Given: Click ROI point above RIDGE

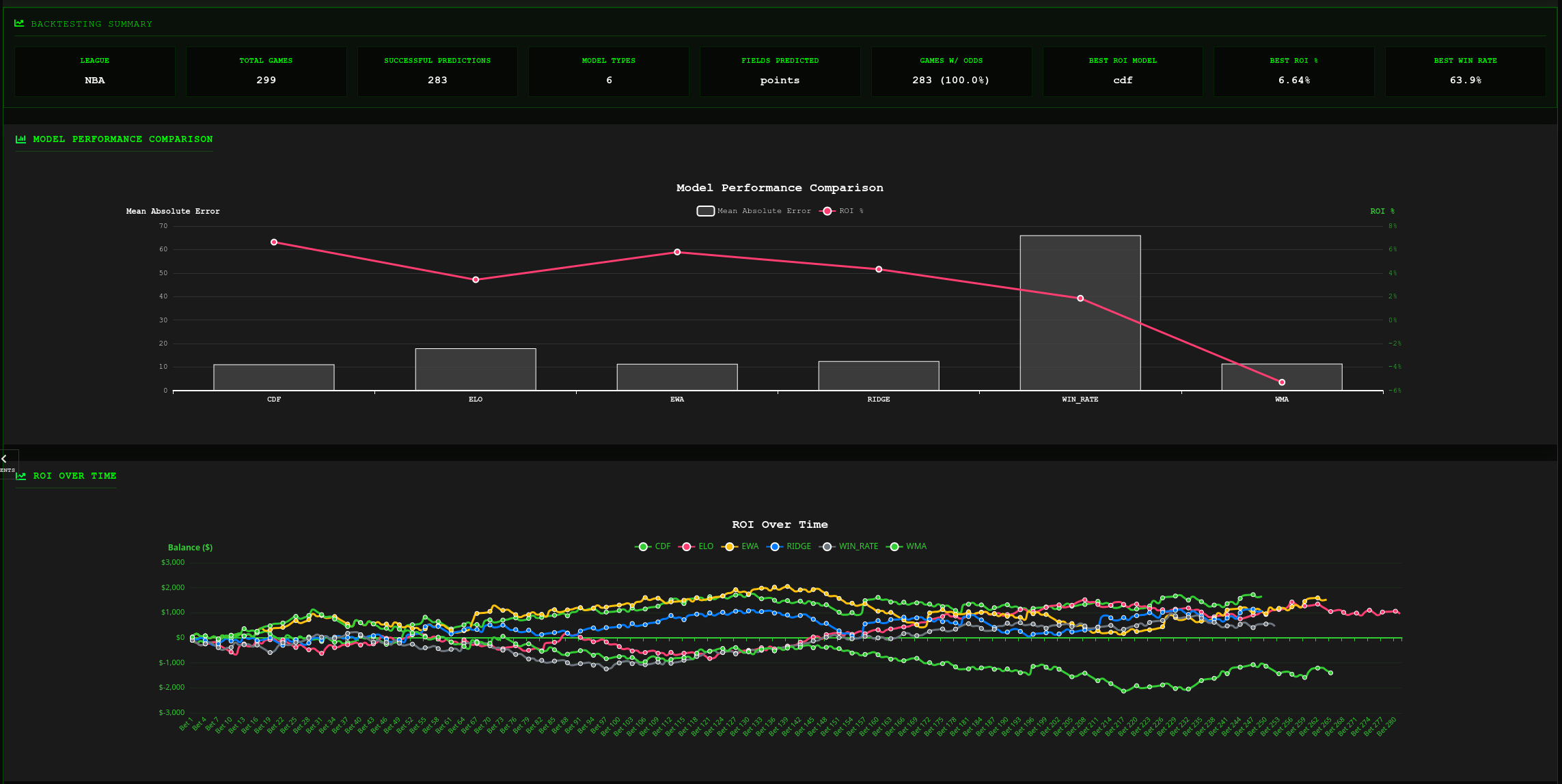Looking at the screenshot, I should pos(879,269).
